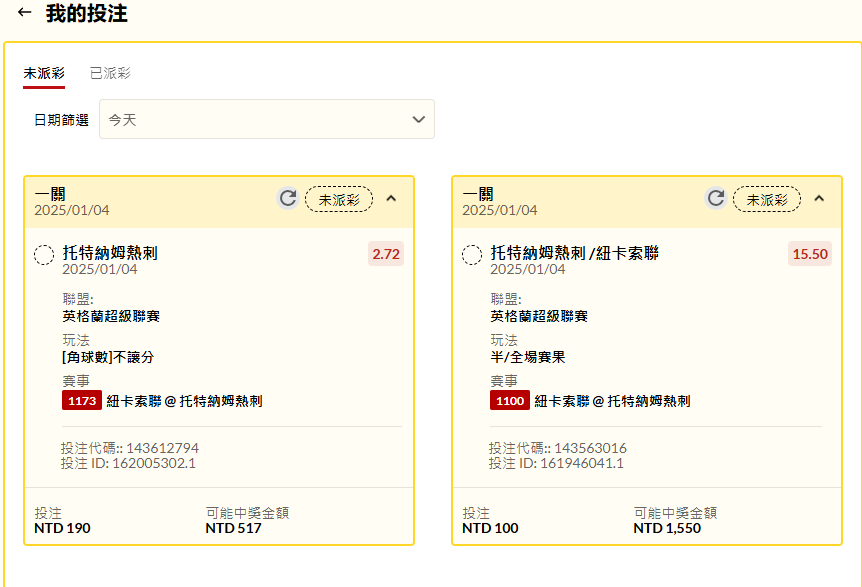Click the 一關 header of the 15.50 card

pyautogui.click(x=478, y=193)
